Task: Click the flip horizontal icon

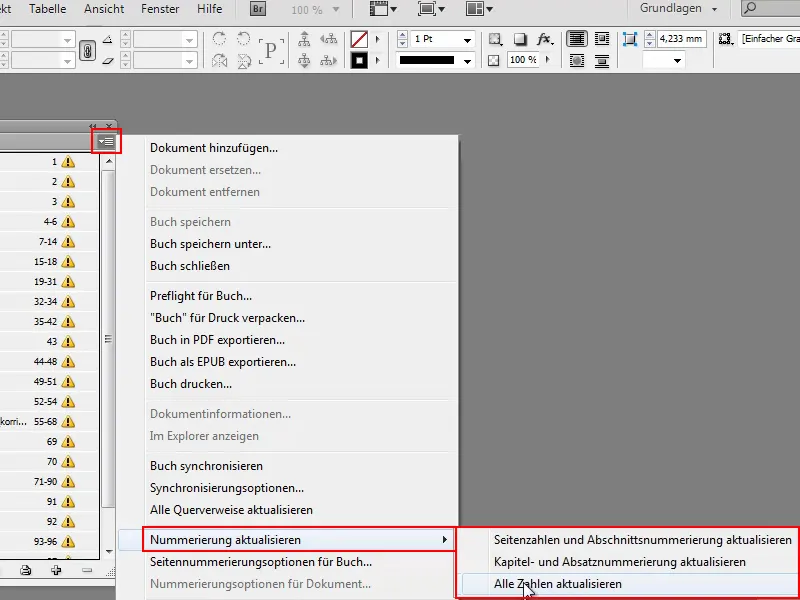Action: (219, 61)
